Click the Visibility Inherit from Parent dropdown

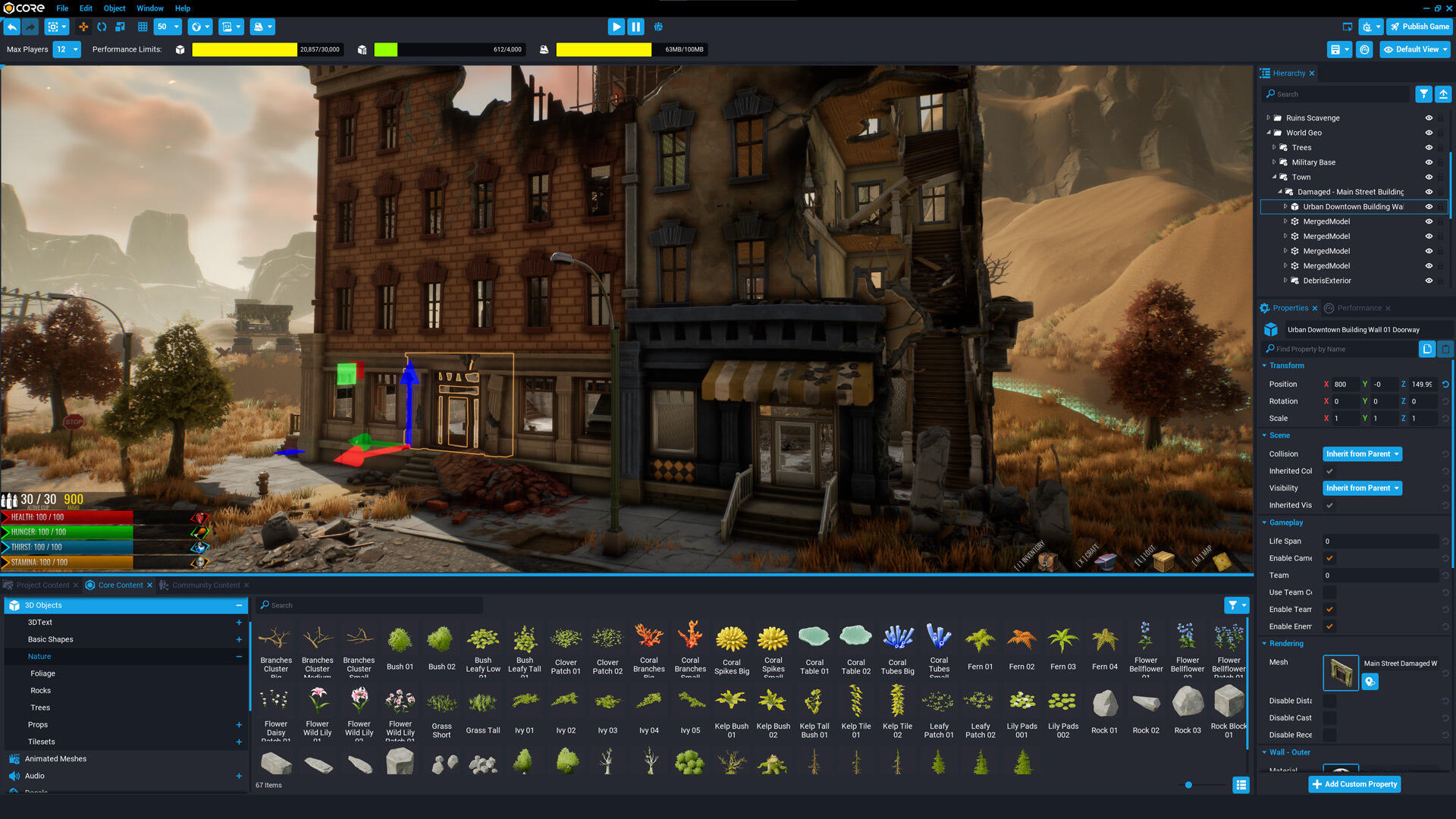coord(1361,488)
